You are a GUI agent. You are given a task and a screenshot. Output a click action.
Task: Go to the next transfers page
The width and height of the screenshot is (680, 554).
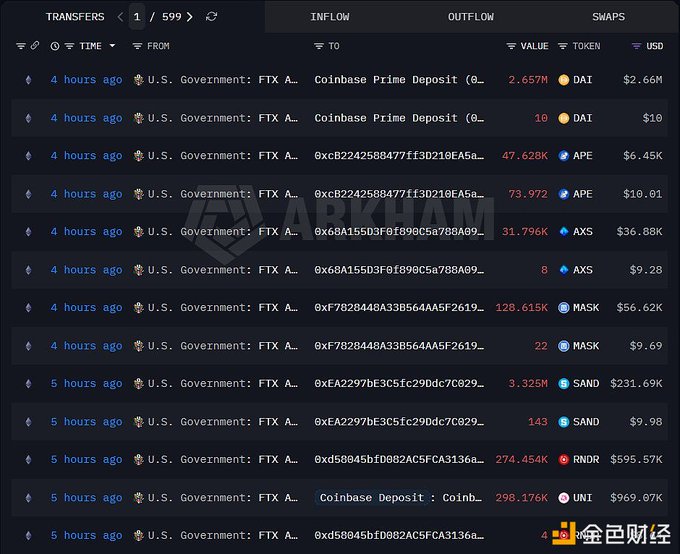190,17
